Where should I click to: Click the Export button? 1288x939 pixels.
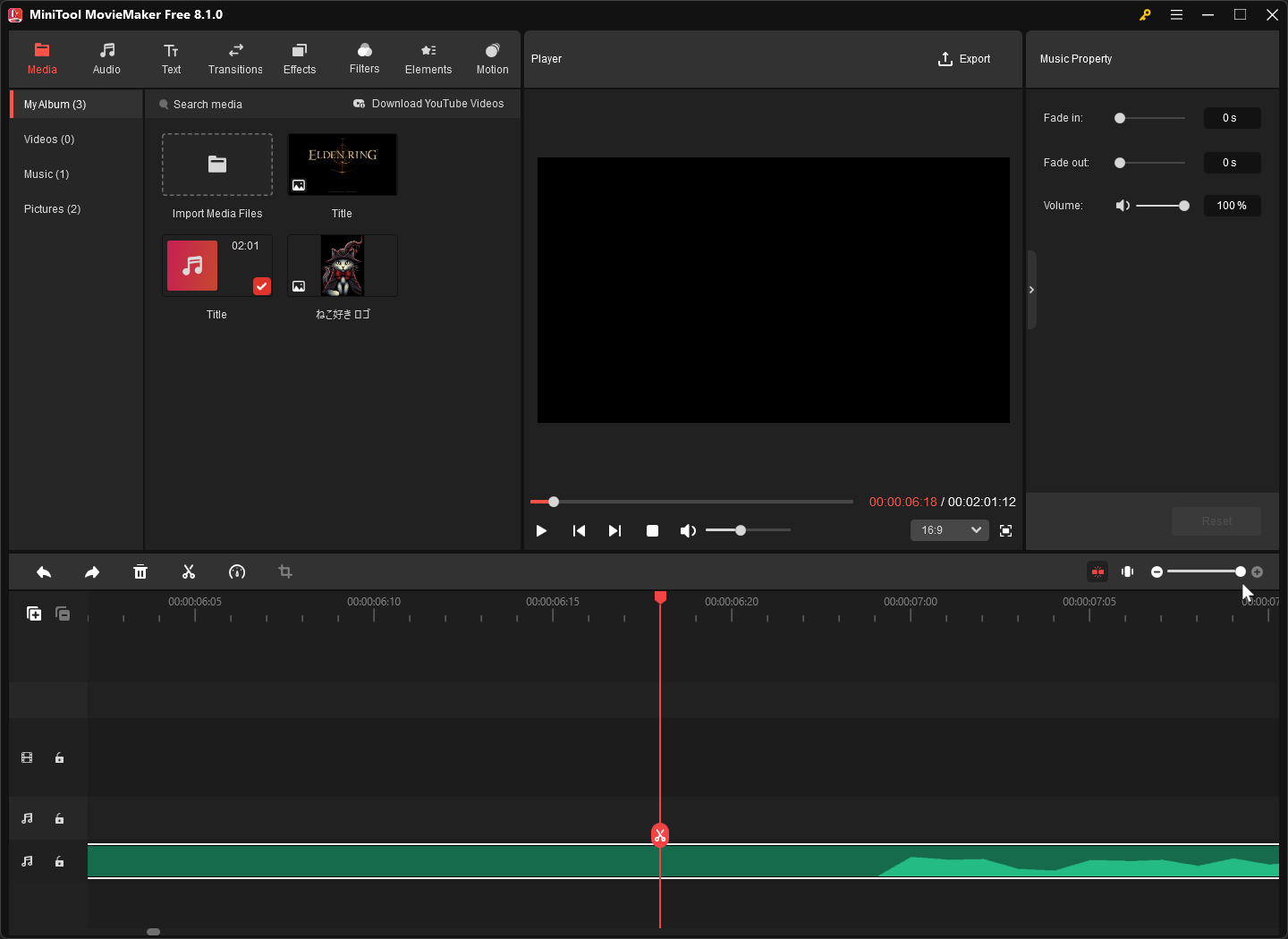[x=964, y=59]
